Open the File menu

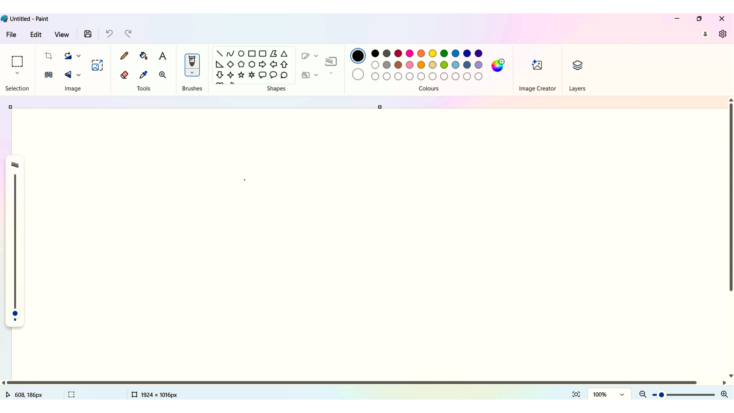point(11,34)
